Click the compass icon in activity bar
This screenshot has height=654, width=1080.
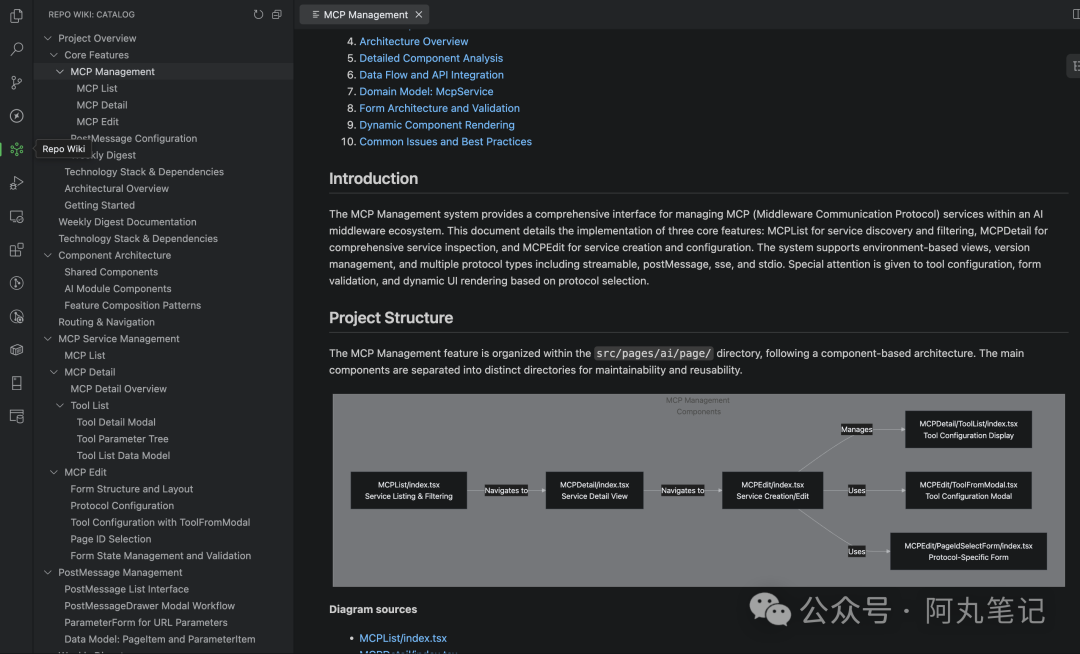point(17,116)
